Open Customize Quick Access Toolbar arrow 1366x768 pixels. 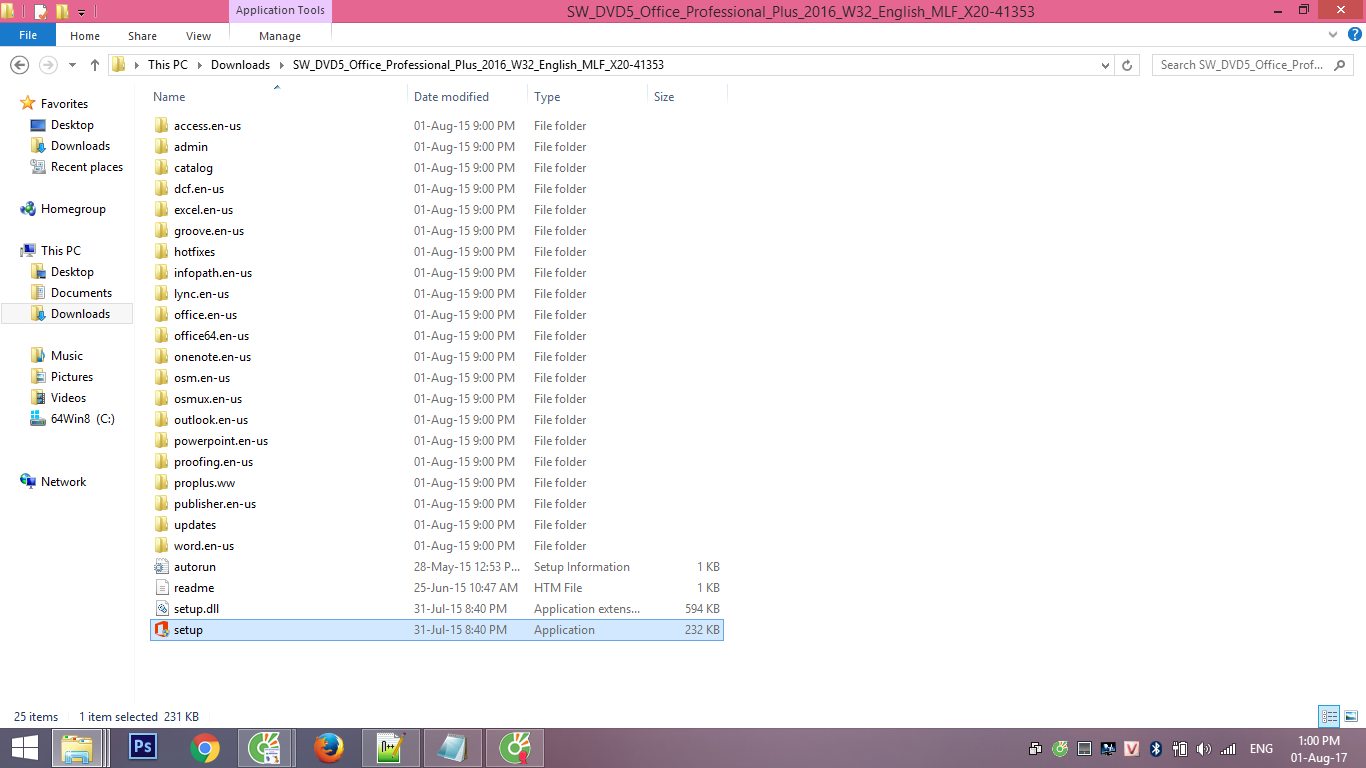point(81,13)
